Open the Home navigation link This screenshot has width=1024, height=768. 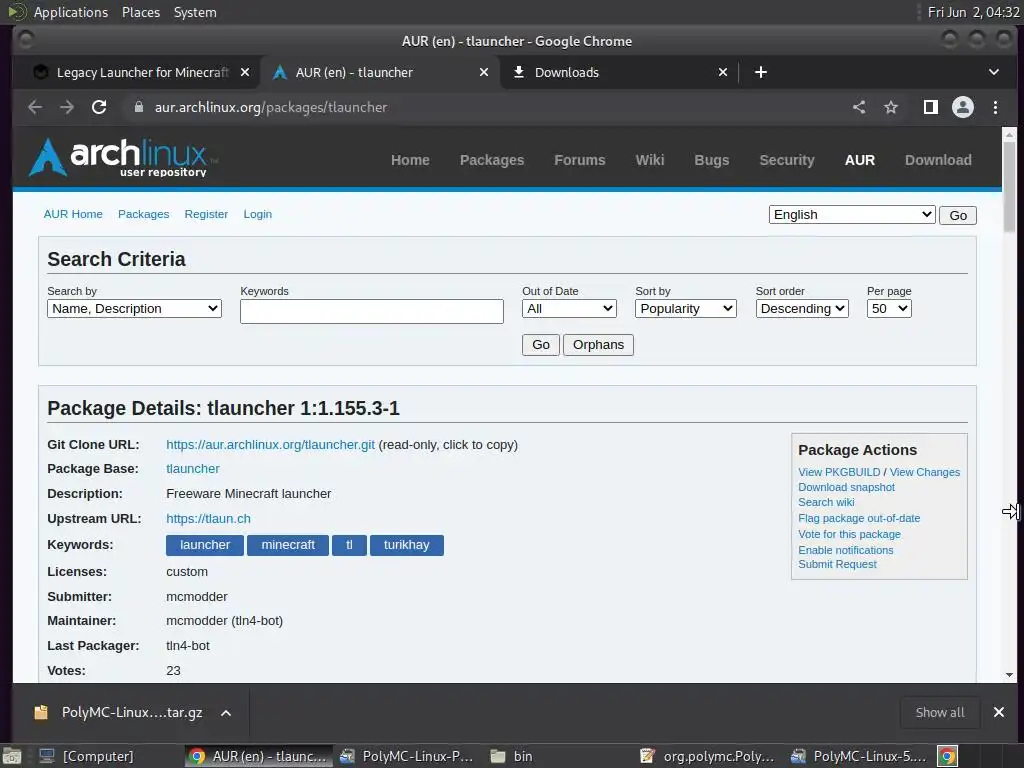pos(410,160)
